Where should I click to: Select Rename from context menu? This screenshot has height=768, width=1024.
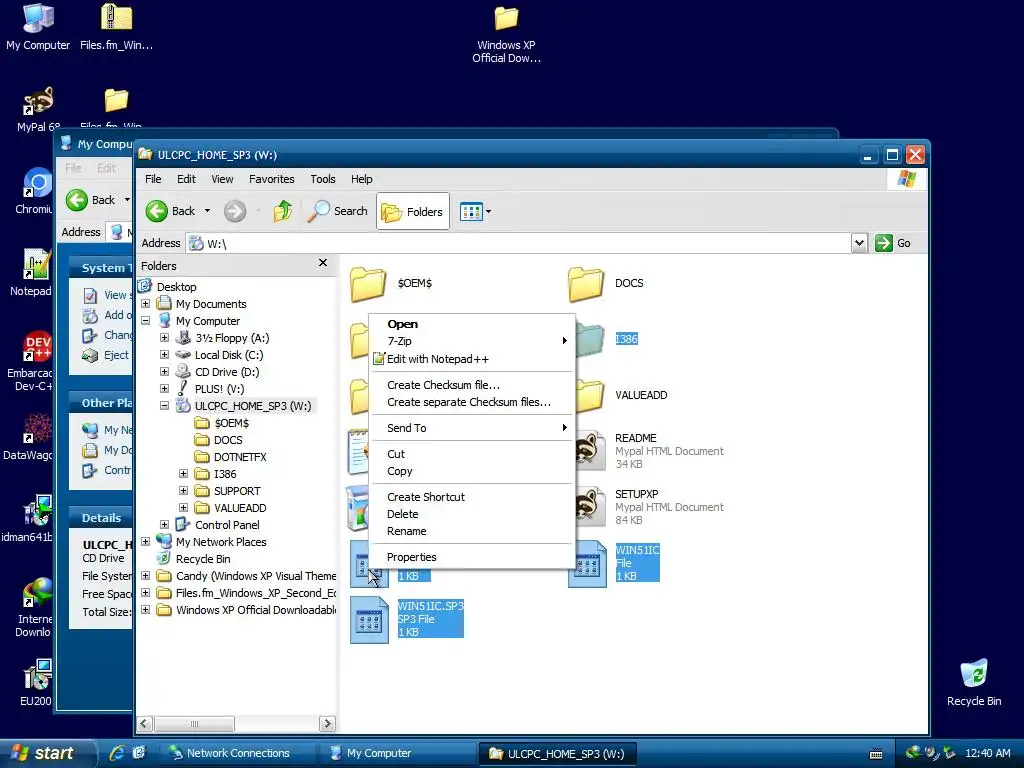472,531
